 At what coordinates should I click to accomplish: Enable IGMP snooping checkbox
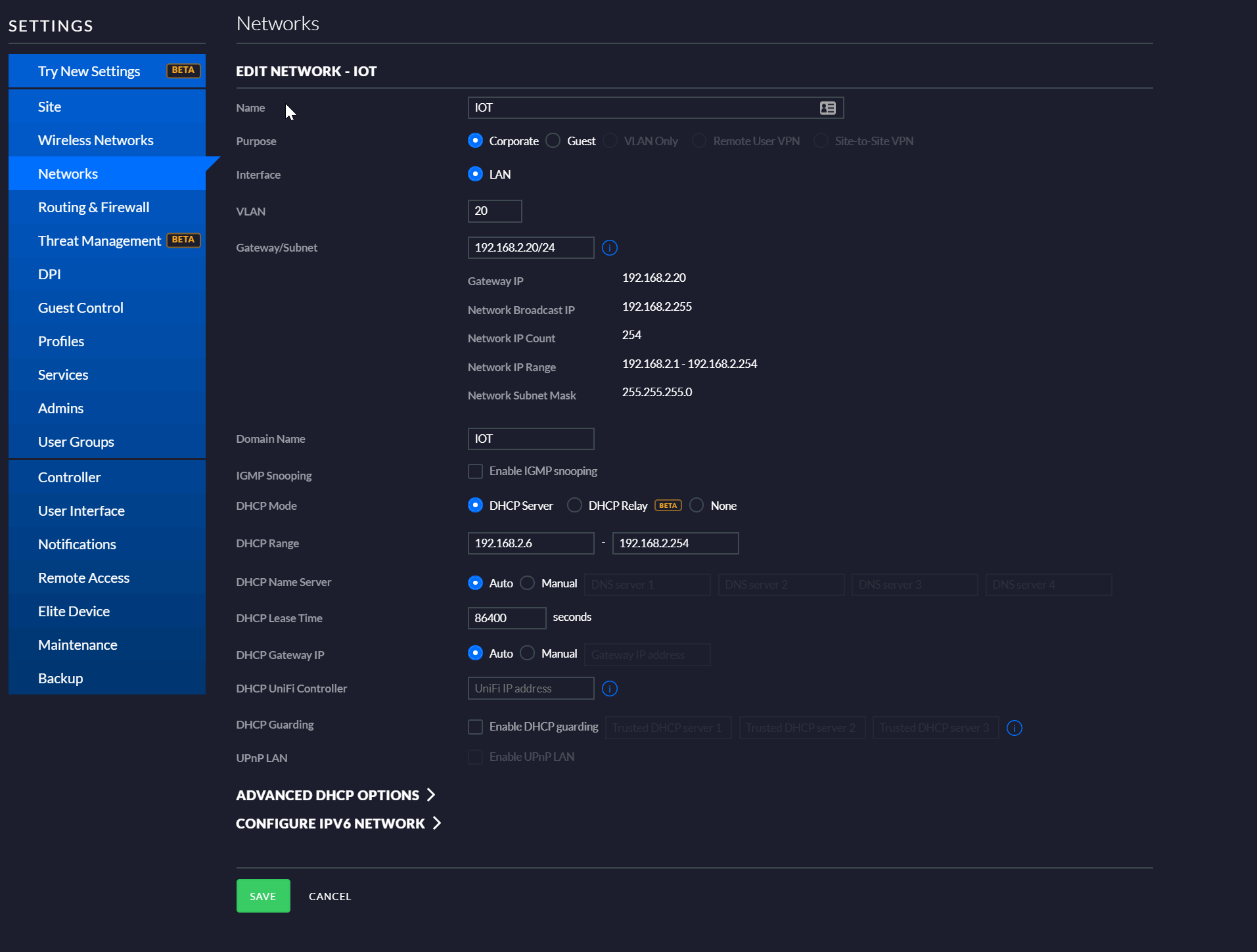(x=475, y=471)
